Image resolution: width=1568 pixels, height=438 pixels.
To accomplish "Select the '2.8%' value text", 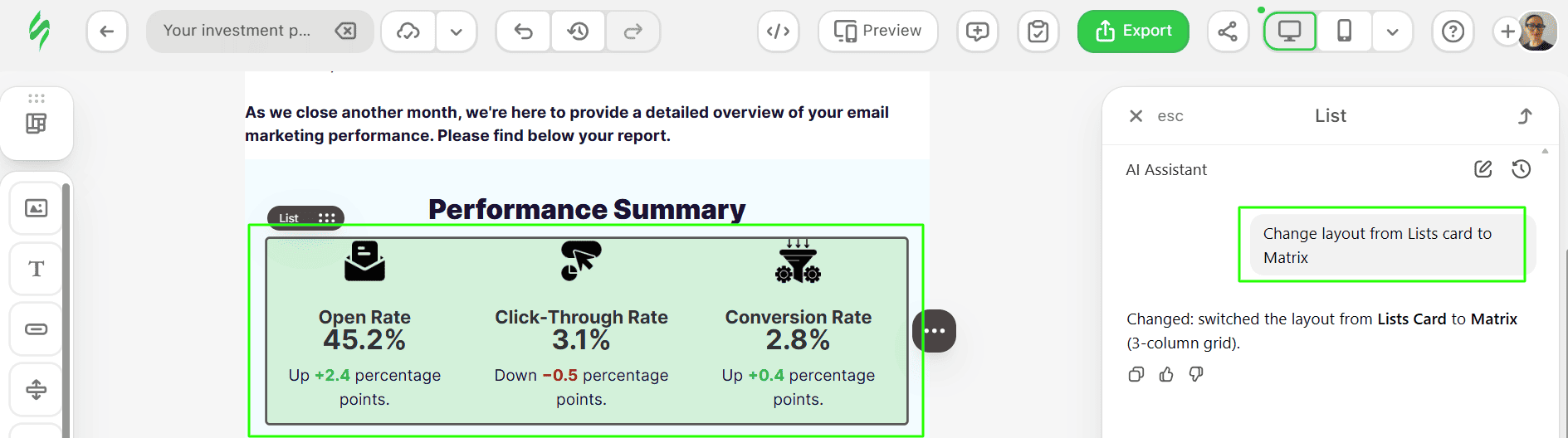I will click(798, 340).
